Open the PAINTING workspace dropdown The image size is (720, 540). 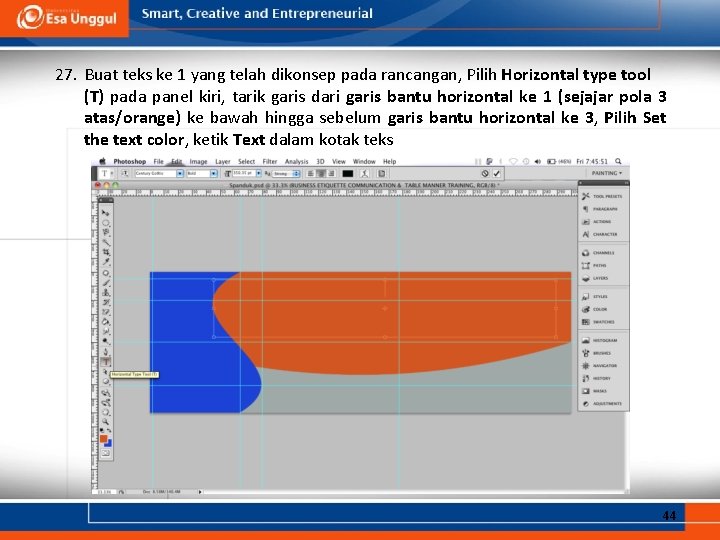606,174
